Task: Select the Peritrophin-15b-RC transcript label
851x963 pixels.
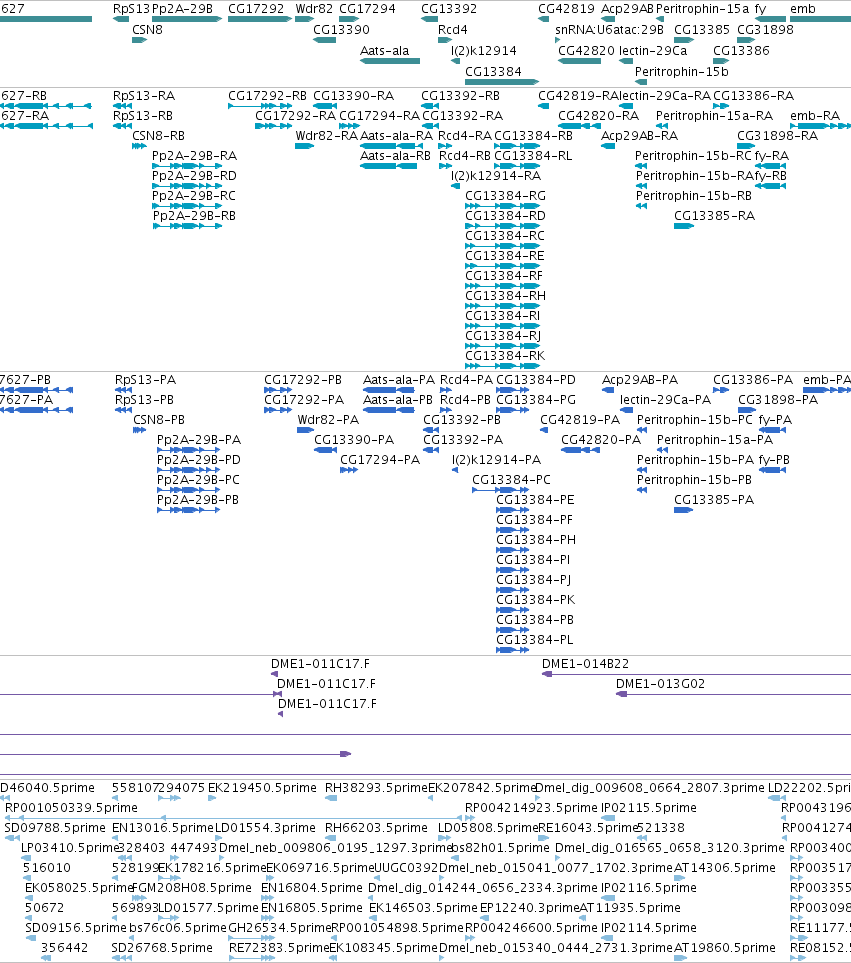Action: tap(693, 156)
